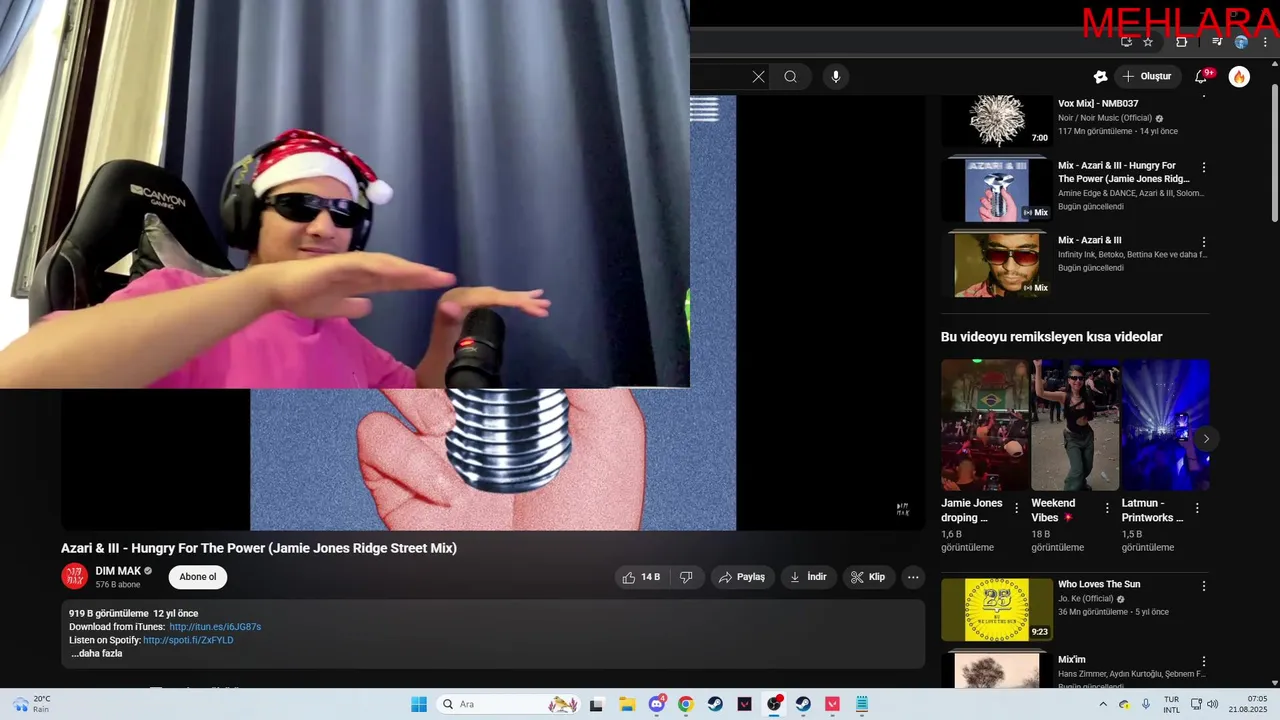The width and height of the screenshot is (1280, 720).
Task: Expand description with ...daha fazla
Action: coord(97,654)
